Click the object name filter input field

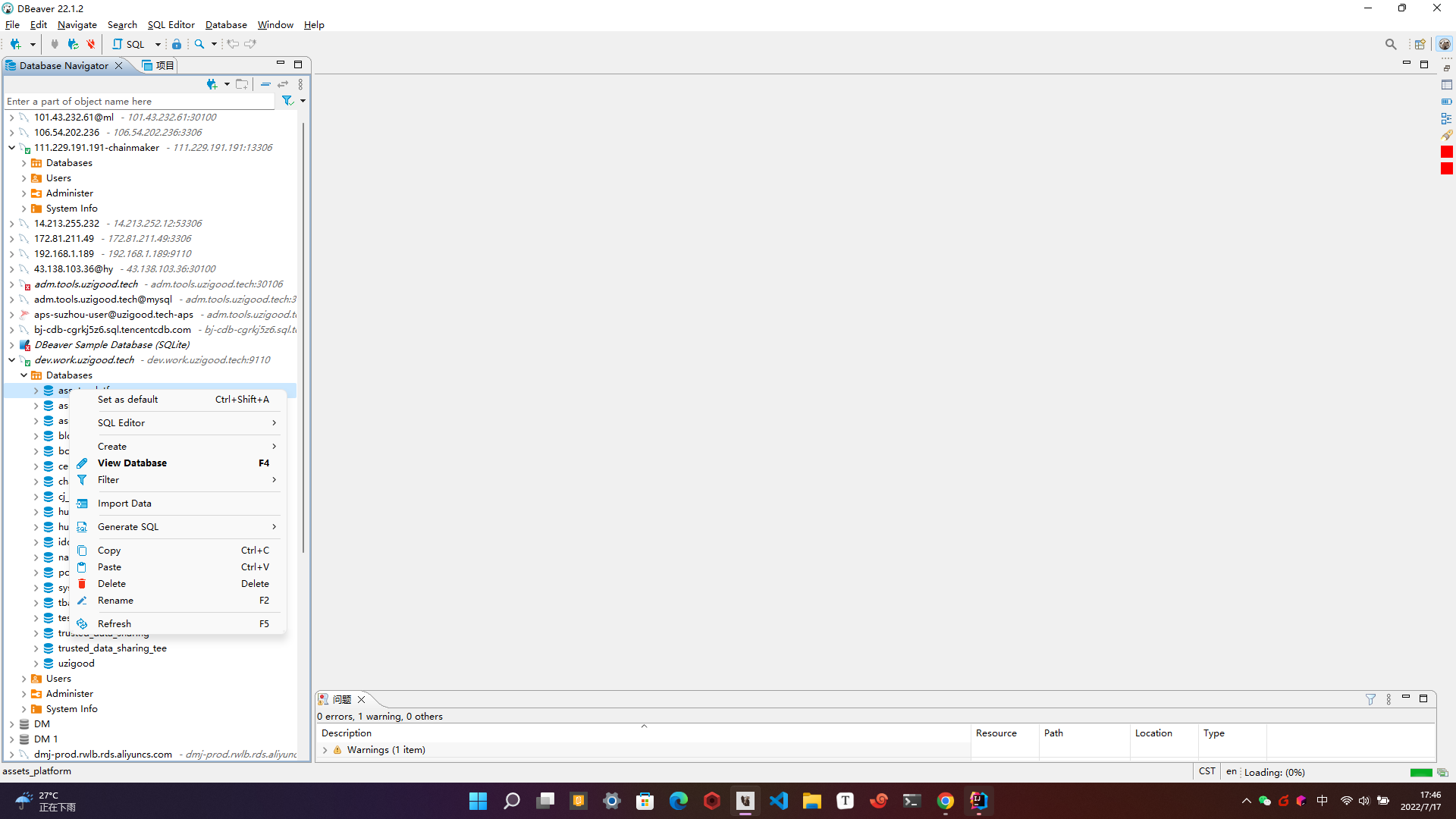click(140, 102)
